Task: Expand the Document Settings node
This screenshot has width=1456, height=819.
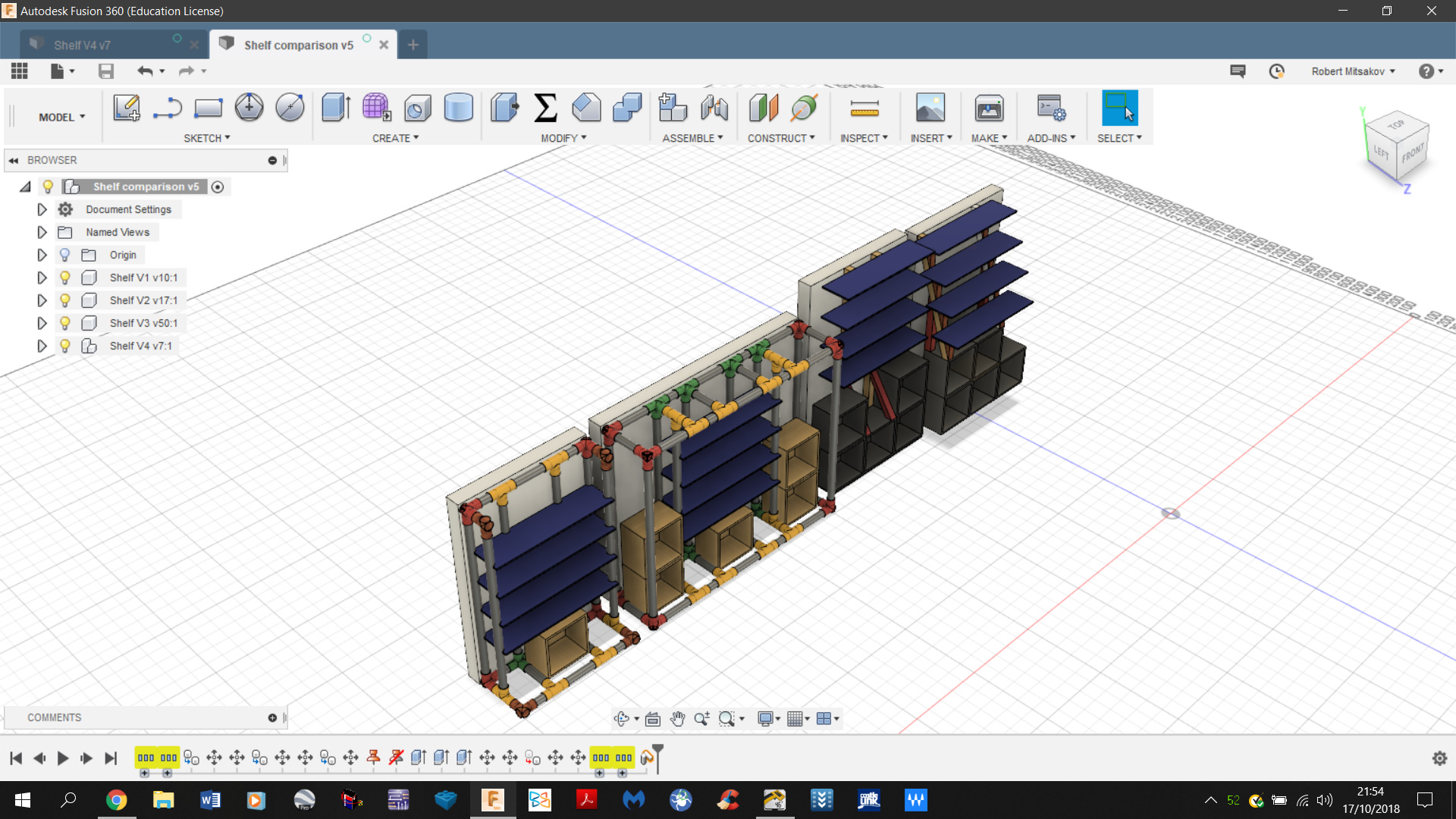Action: (x=42, y=209)
